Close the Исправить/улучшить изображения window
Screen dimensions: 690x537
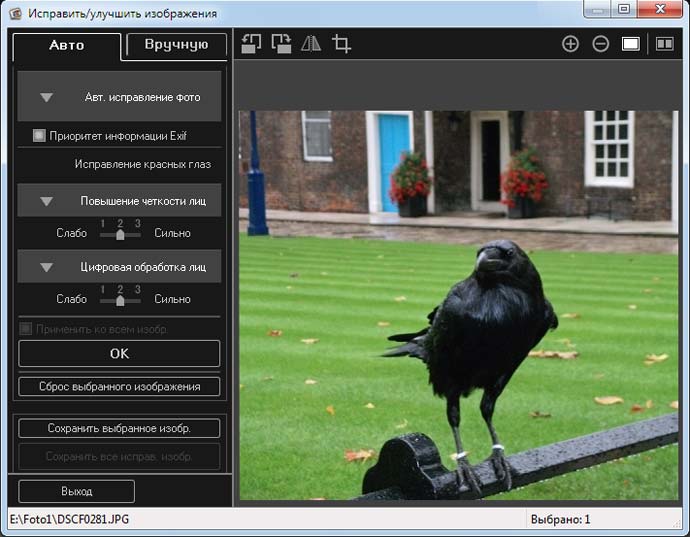click(660, 9)
